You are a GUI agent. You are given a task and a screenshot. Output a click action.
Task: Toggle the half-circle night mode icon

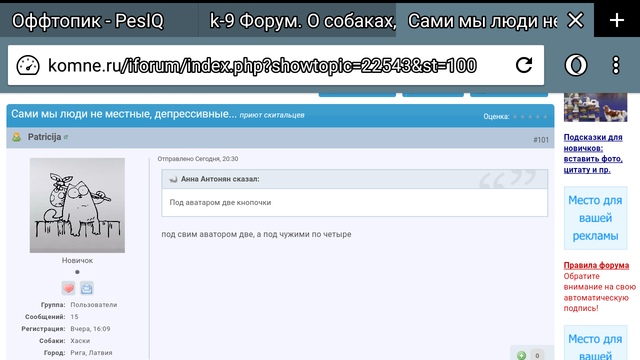(576, 65)
